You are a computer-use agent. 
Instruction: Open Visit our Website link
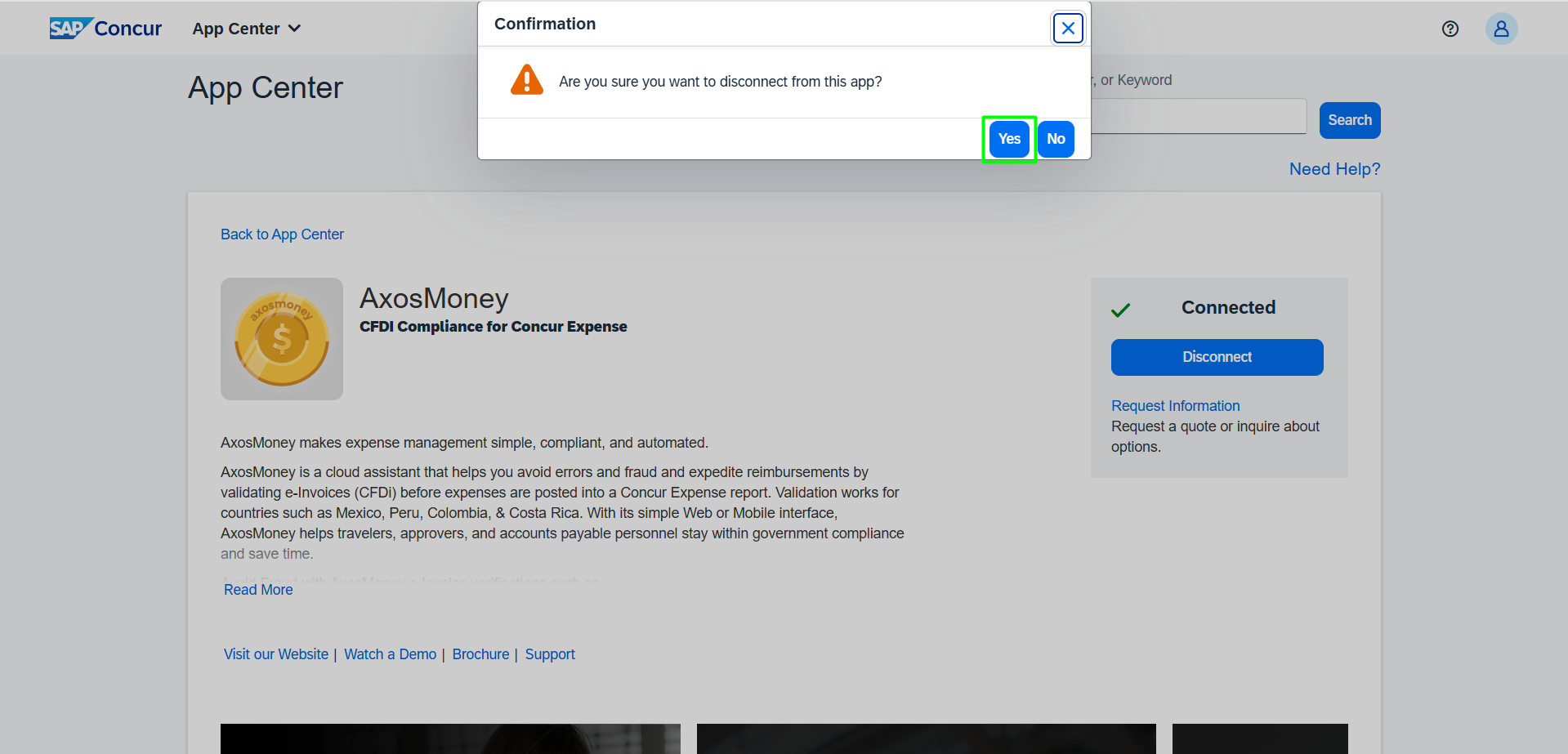pyautogui.click(x=276, y=654)
